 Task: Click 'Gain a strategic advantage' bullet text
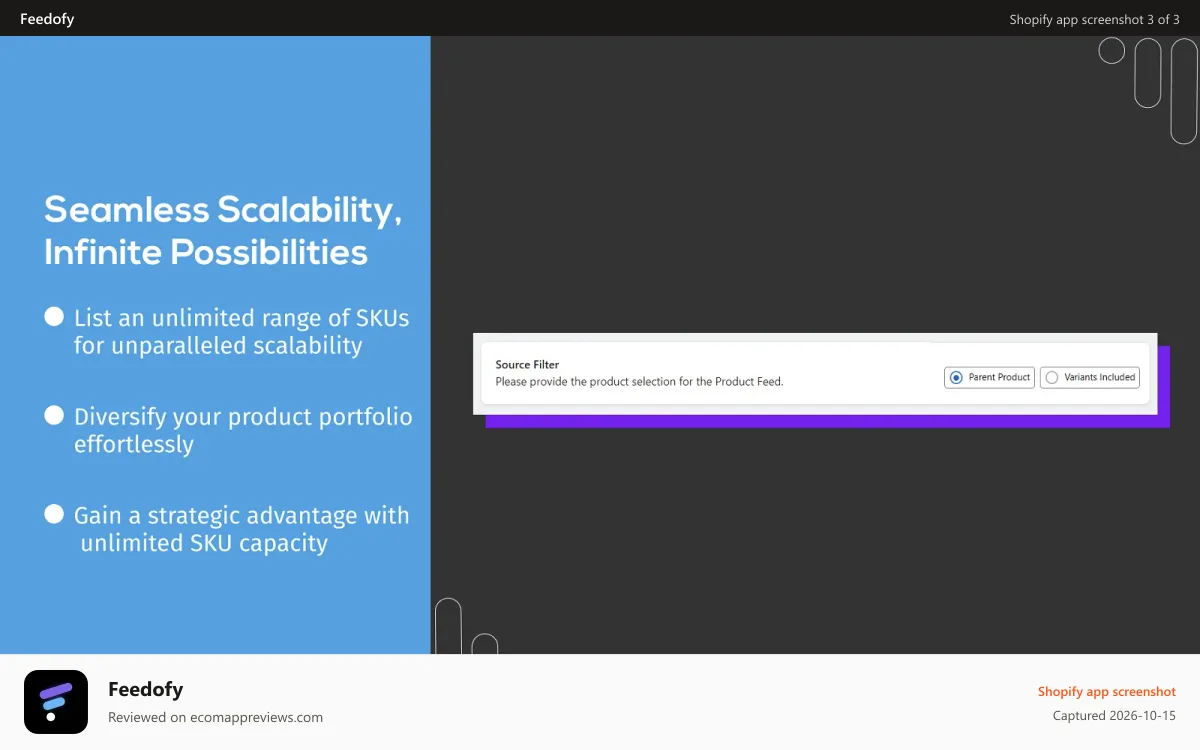tap(241, 529)
